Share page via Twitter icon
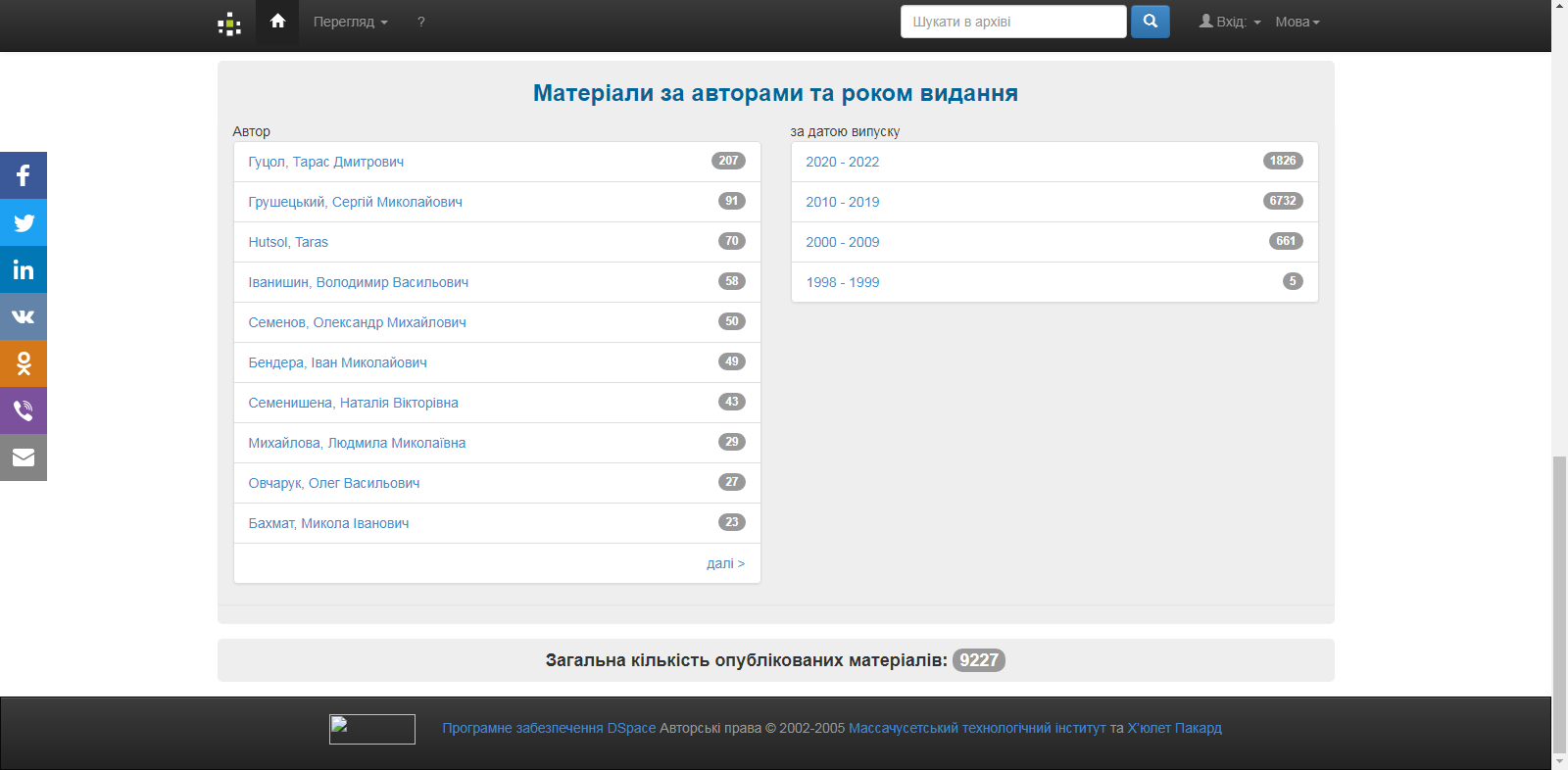The width and height of the screenshot is (1568, 770). [24, 222]
